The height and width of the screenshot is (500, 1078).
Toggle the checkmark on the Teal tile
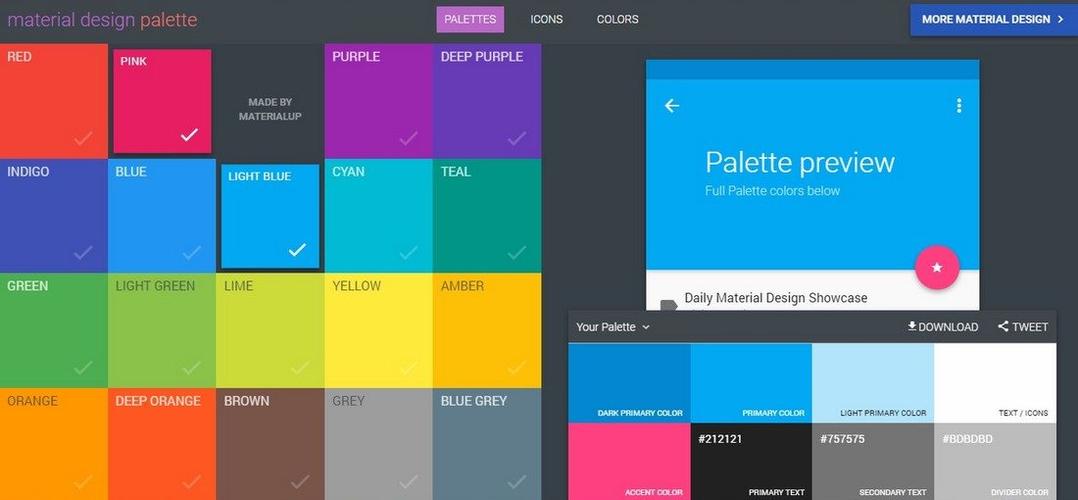[x=517, y=253]
